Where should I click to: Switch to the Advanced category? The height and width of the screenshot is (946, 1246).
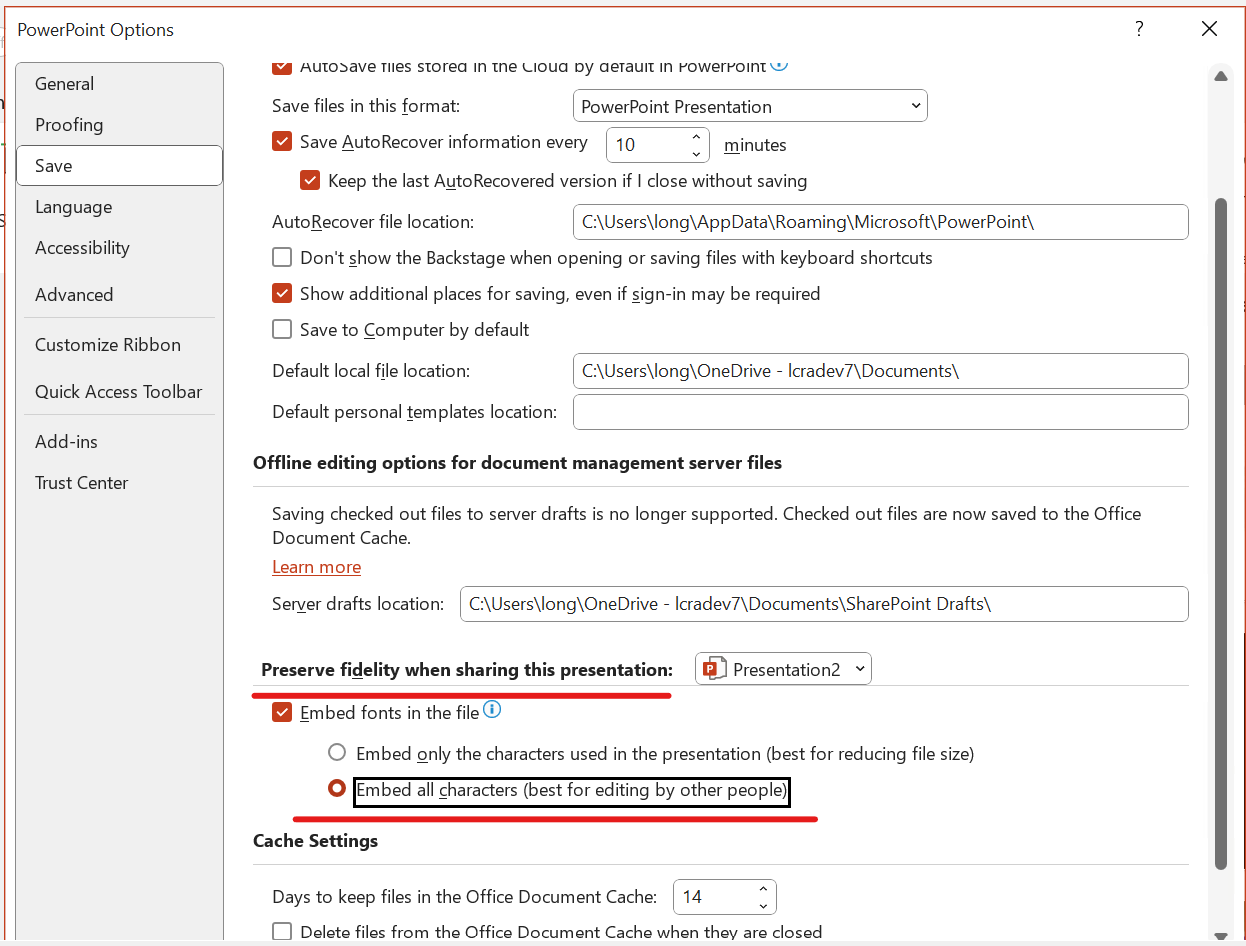[74, 294]
